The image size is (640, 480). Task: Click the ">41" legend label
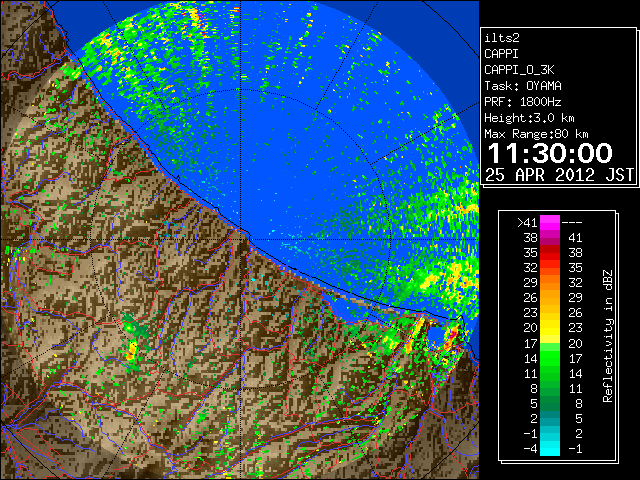[527, 222]
